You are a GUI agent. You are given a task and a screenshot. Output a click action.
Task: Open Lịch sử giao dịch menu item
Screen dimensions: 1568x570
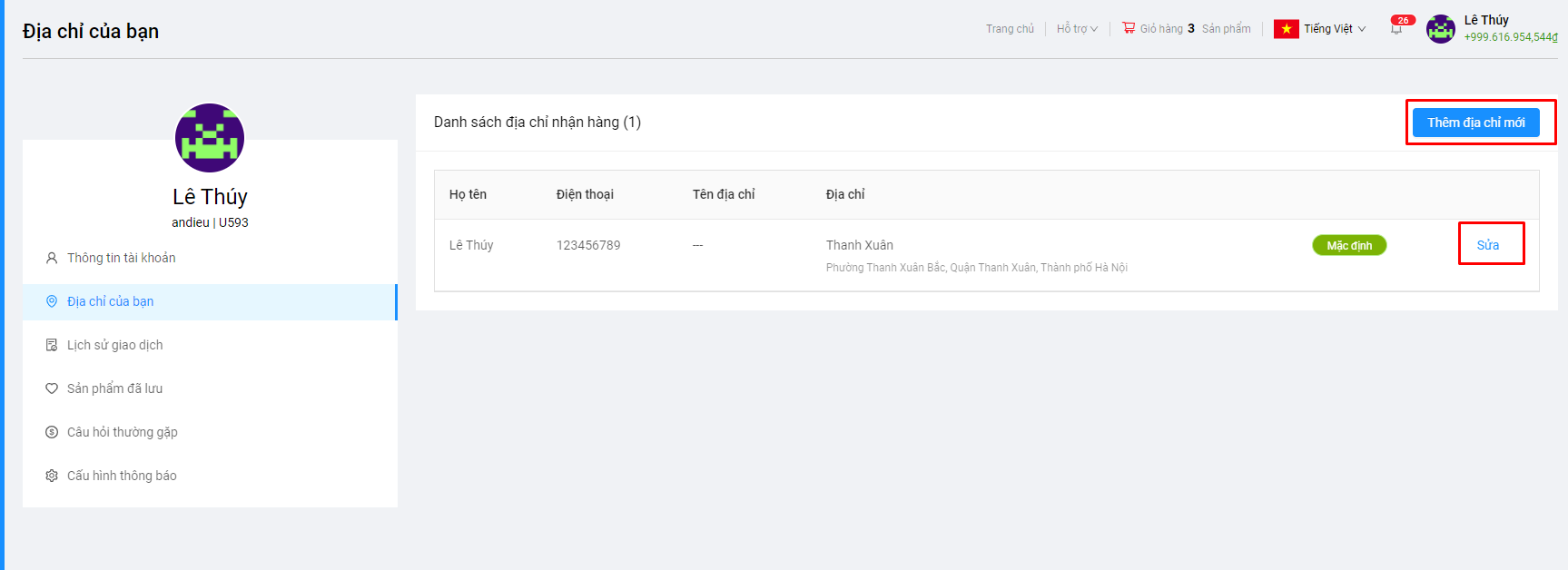pos(114,345)
